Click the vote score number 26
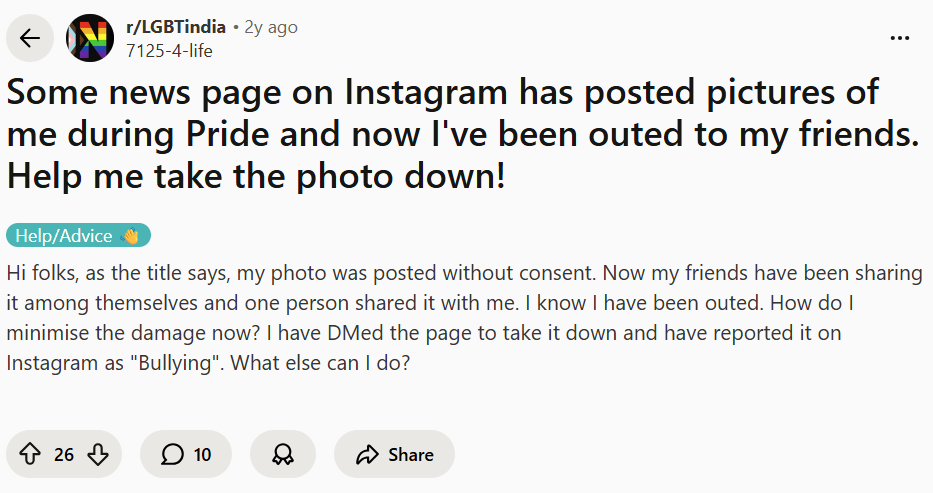 (64, 455)
